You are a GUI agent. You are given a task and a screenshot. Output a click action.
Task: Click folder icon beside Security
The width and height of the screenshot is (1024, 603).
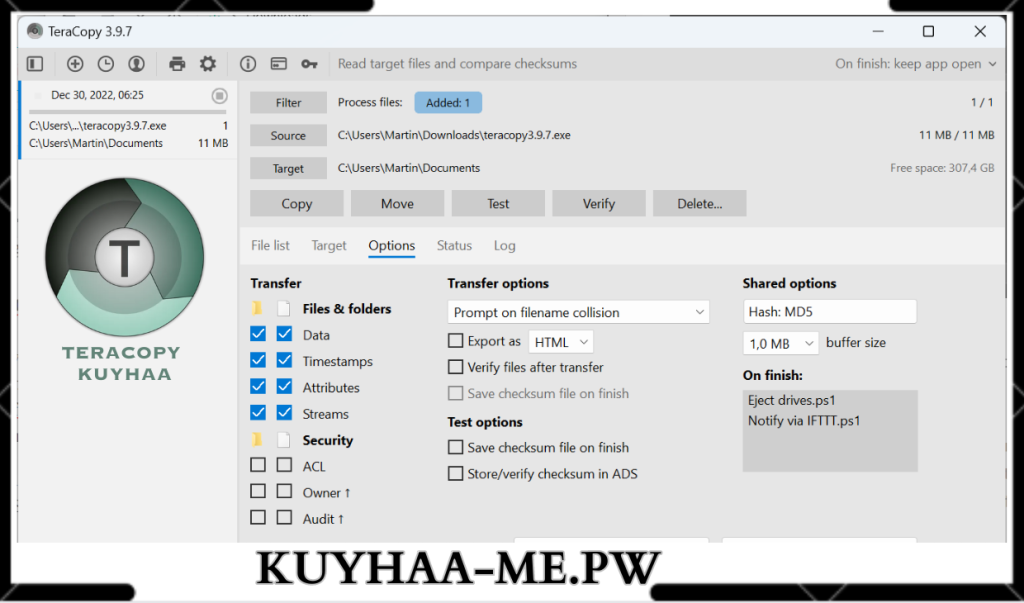[258, 440]
